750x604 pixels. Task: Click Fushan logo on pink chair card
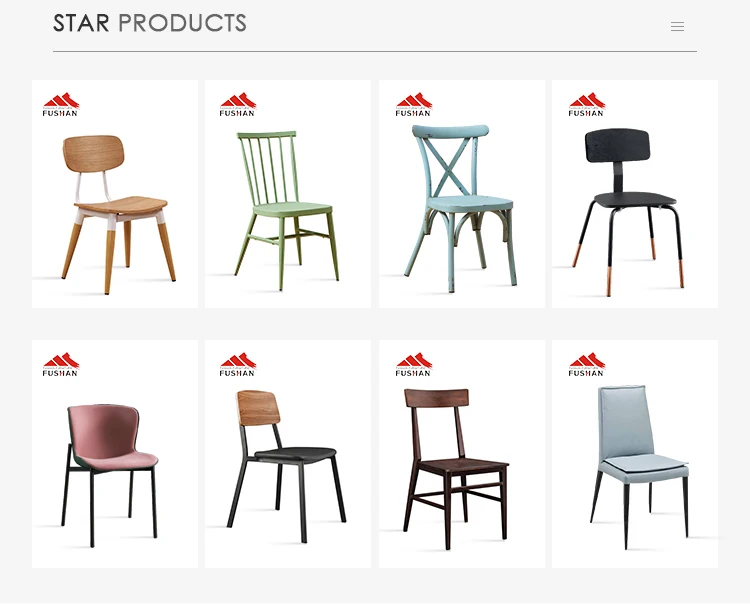[x=61, y=364]
